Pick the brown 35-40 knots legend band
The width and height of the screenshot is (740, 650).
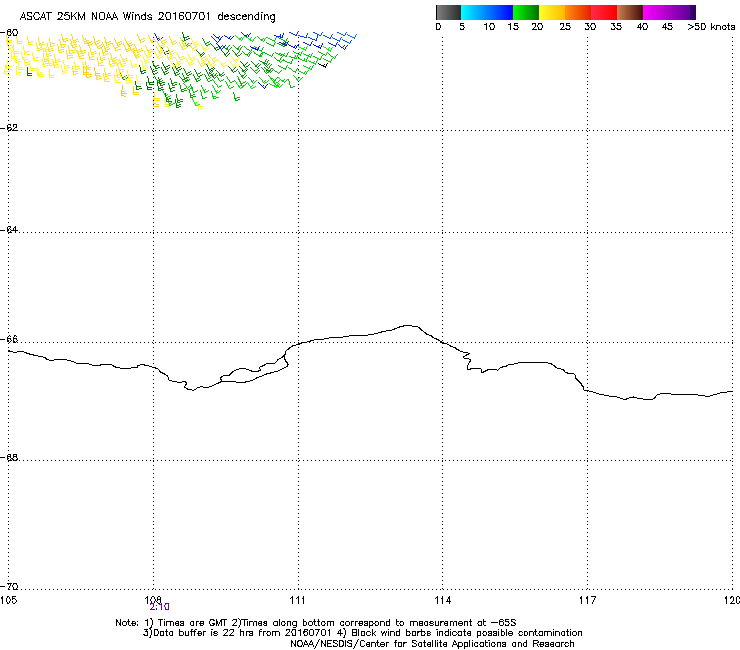(630, 12)
